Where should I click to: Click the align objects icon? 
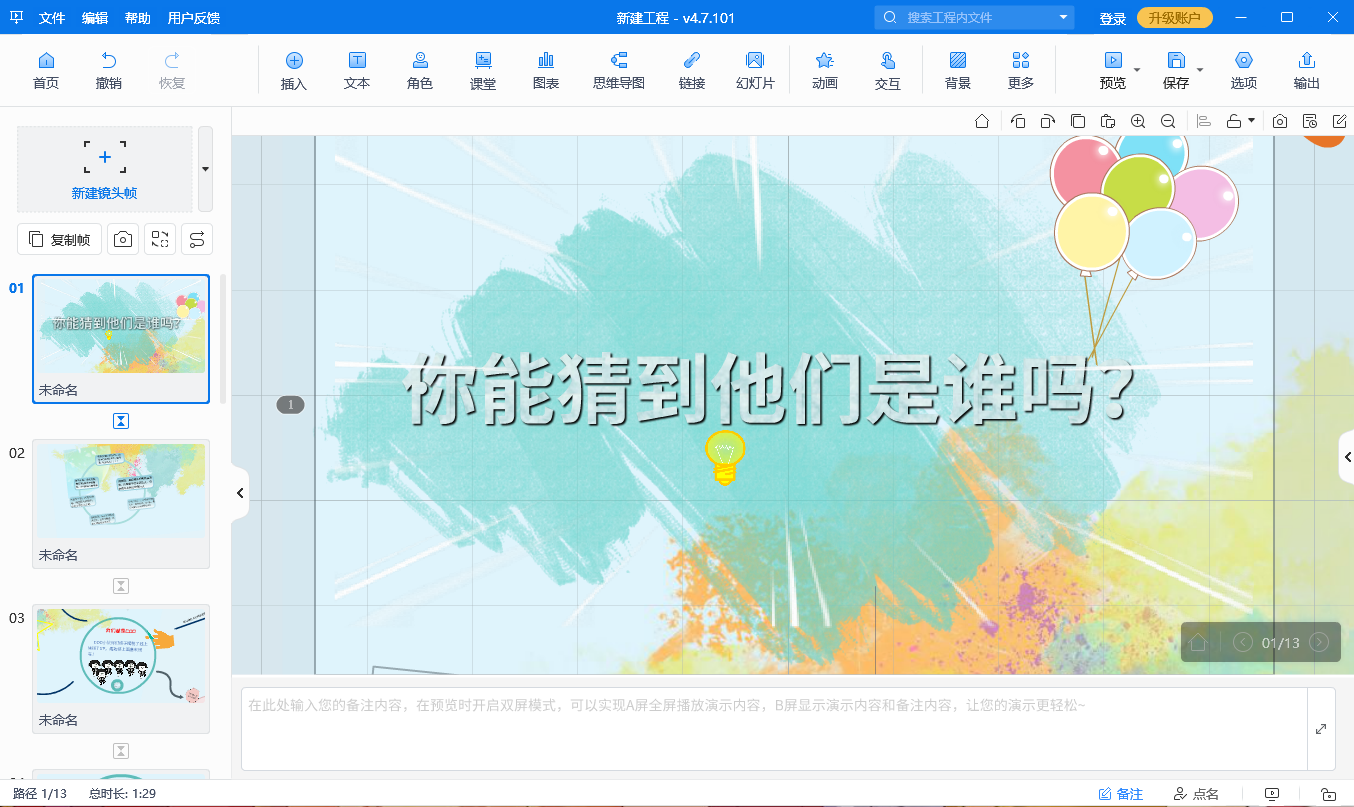point(1204,121)
